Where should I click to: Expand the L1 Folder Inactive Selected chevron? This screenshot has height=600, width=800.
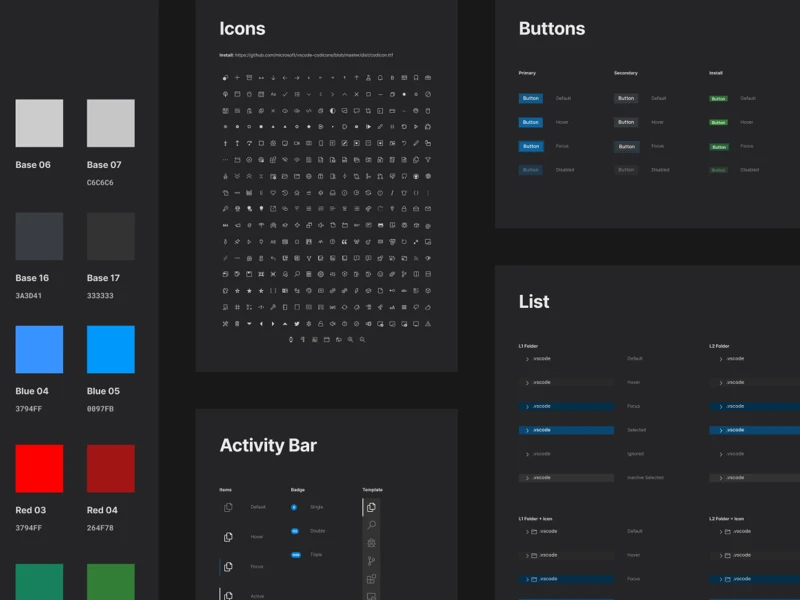coord(527,478)
